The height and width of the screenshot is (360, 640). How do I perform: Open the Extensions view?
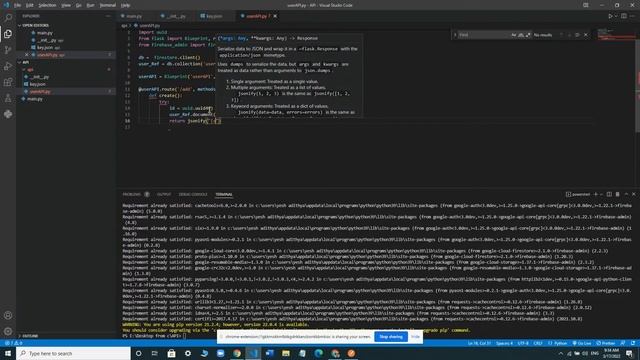click(x=8, y=82)
